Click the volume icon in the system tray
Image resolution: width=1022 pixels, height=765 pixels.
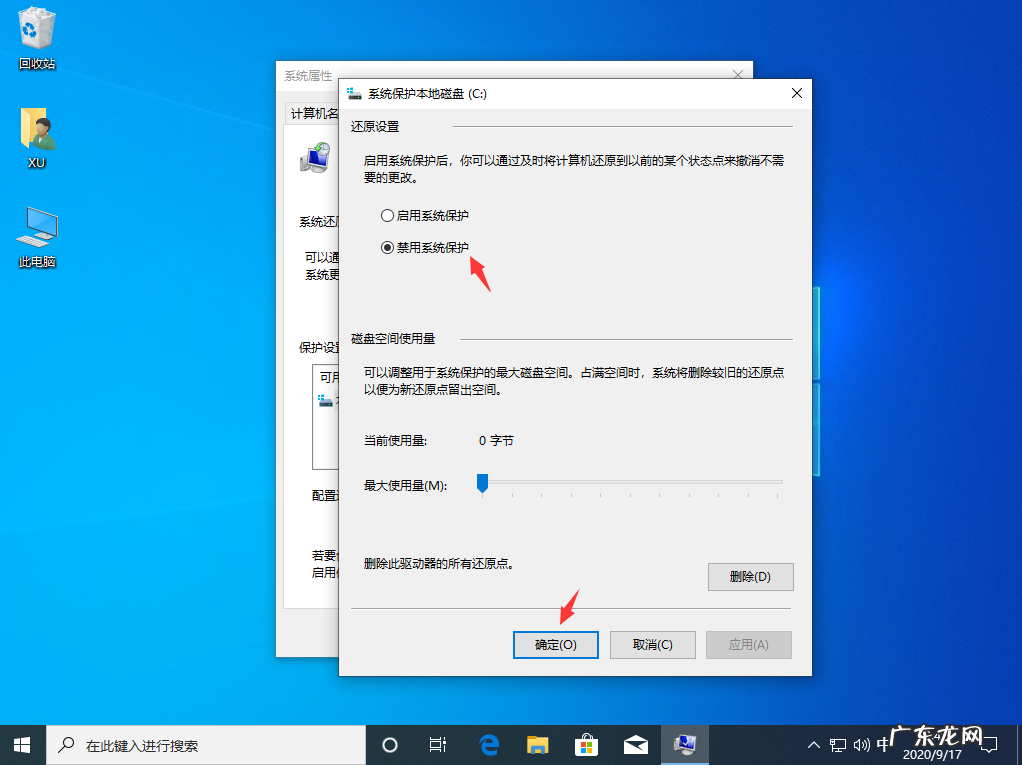tap(862, 744)
